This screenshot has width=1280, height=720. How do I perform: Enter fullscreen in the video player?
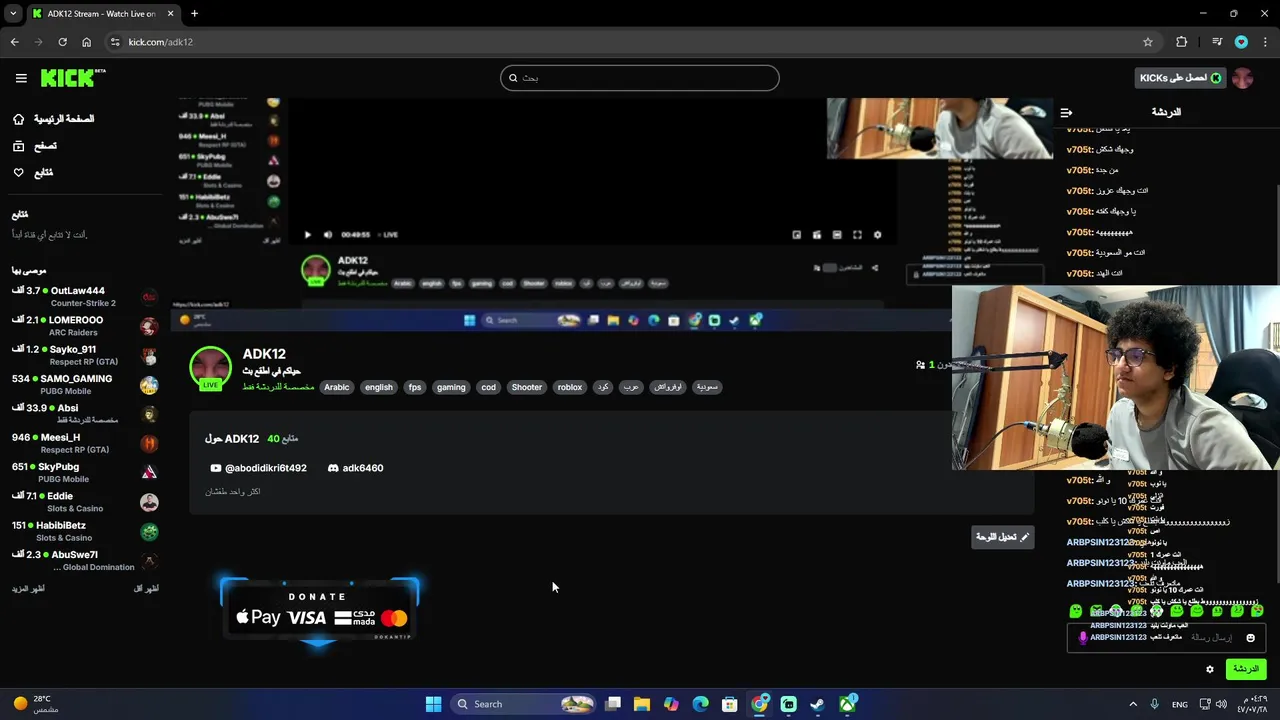(857, 235)
